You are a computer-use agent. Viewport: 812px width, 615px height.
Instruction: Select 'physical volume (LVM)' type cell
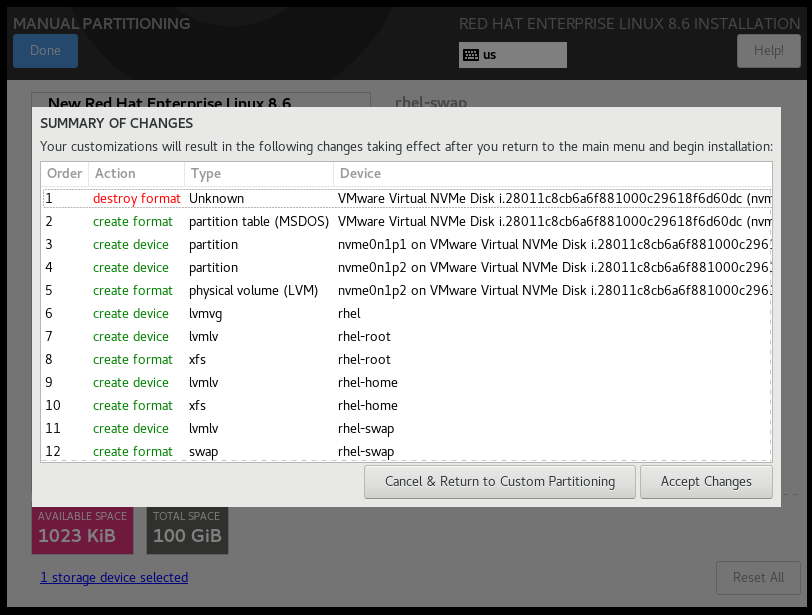[253, 291]
